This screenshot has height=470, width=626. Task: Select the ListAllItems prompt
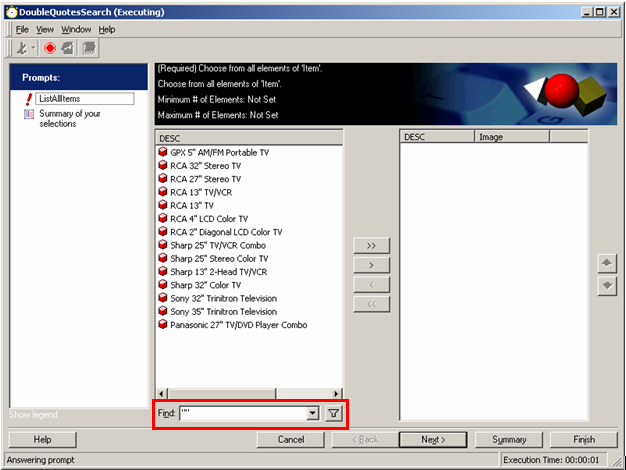point(85,99)
